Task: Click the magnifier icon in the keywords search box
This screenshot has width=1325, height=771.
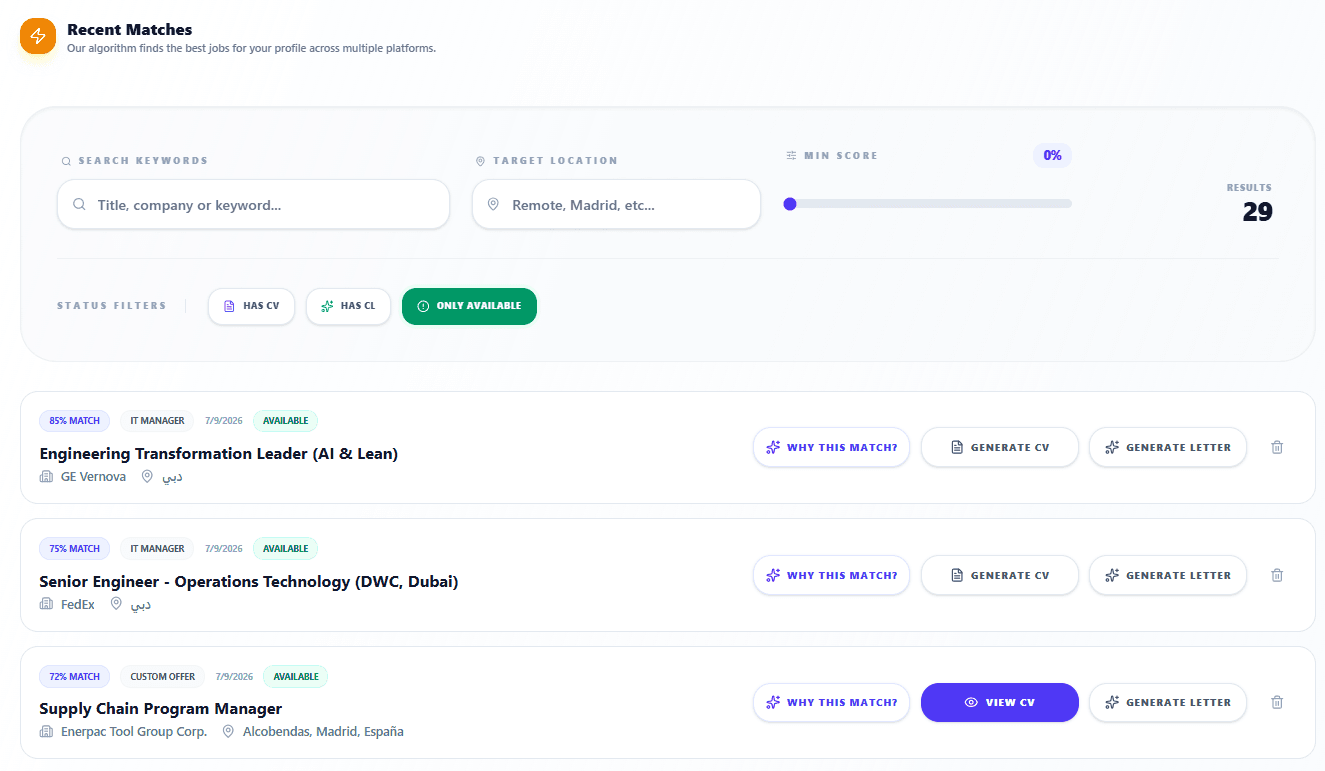Action: point(79,205)
